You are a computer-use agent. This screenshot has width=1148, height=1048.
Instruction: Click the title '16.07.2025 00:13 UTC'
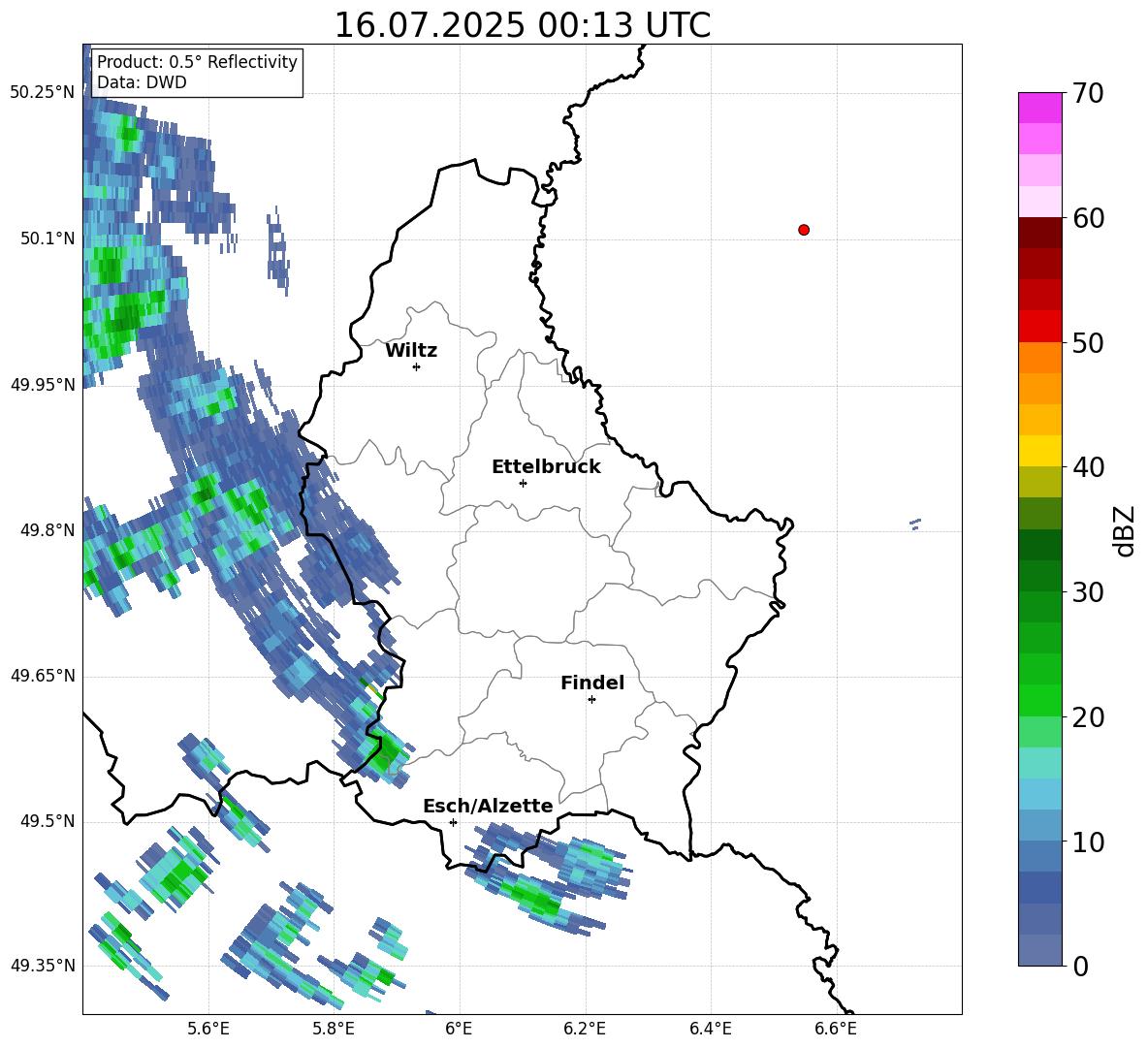coord(522,25)
